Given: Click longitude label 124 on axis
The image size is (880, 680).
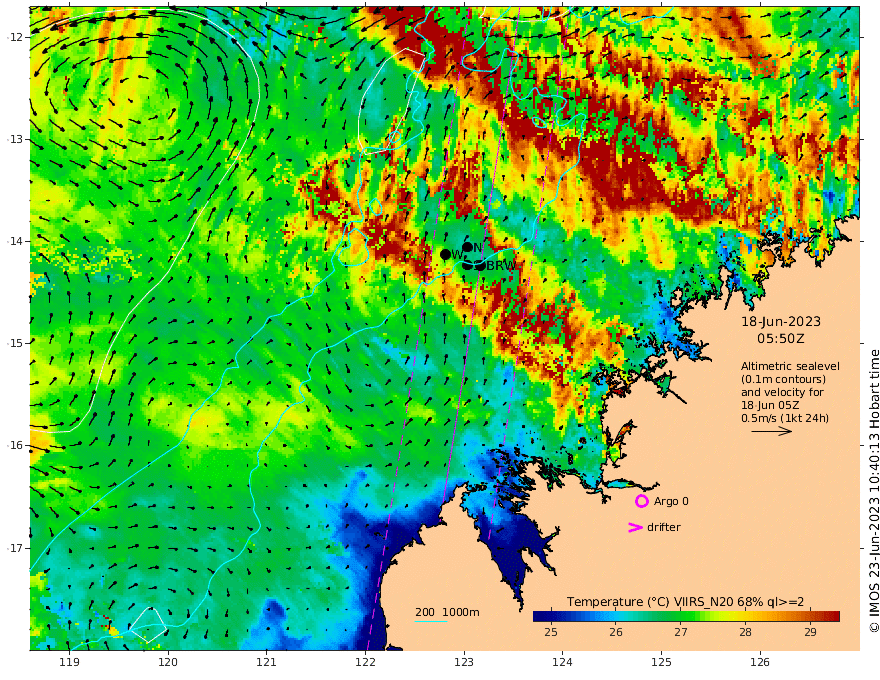Looking at the screenshot, I should tap(562, 663).
